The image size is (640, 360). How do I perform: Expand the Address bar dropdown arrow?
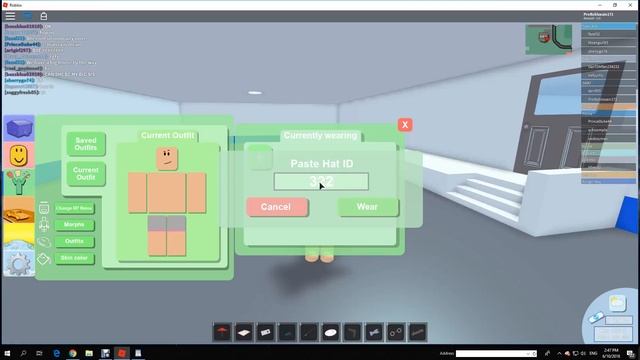click(529, 353)
